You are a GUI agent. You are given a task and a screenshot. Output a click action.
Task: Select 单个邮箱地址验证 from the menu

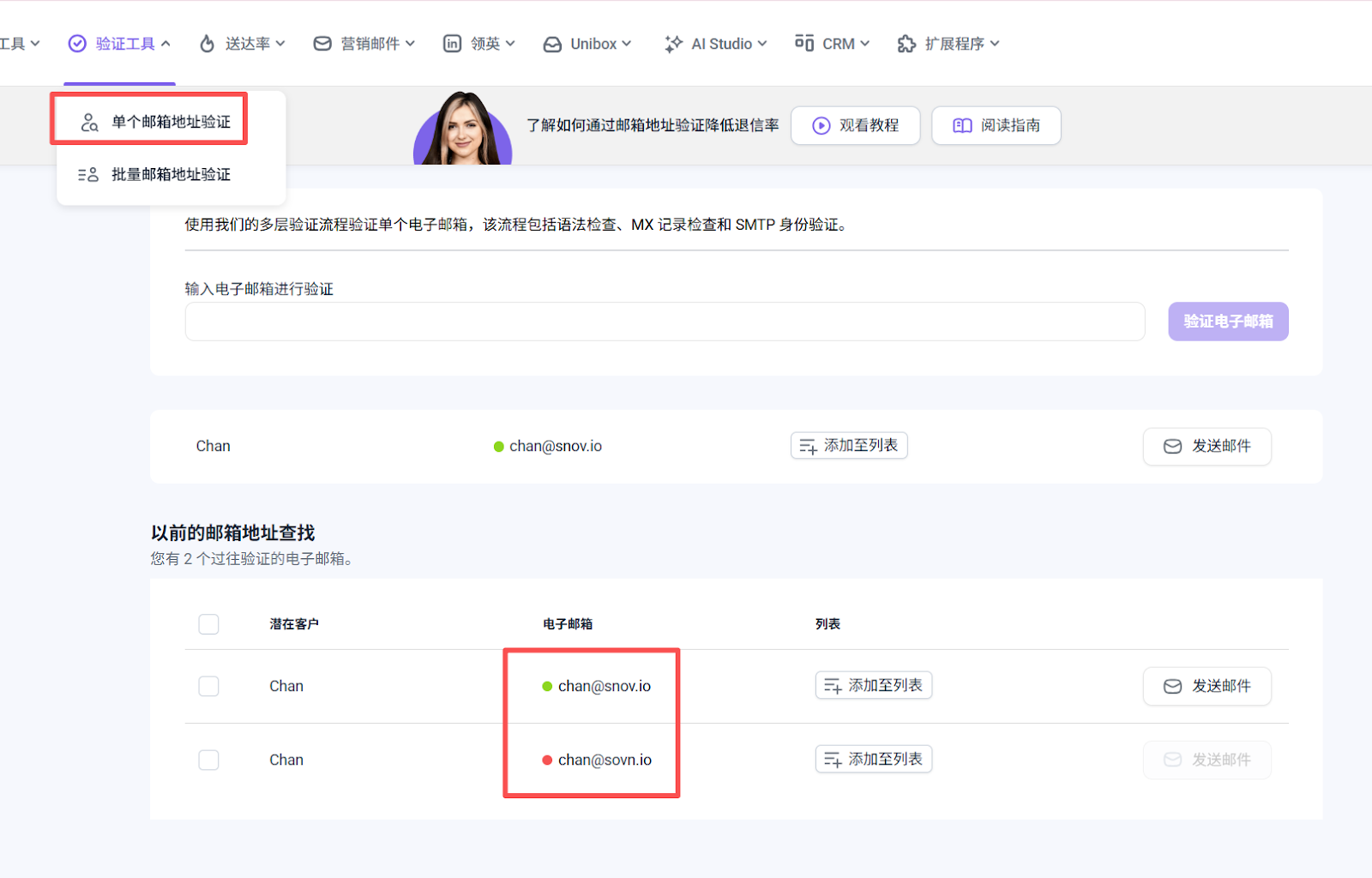click(x=169, y=121)
